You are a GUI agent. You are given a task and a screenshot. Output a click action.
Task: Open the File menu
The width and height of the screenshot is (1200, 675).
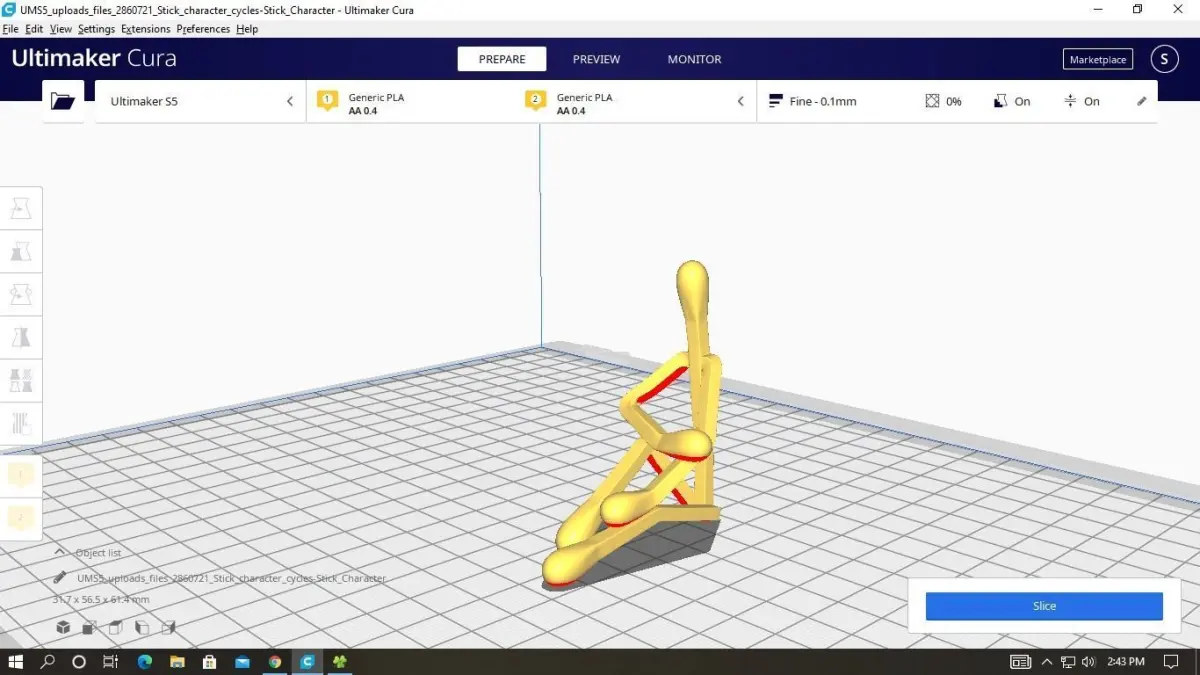click(x=11, y=29)
